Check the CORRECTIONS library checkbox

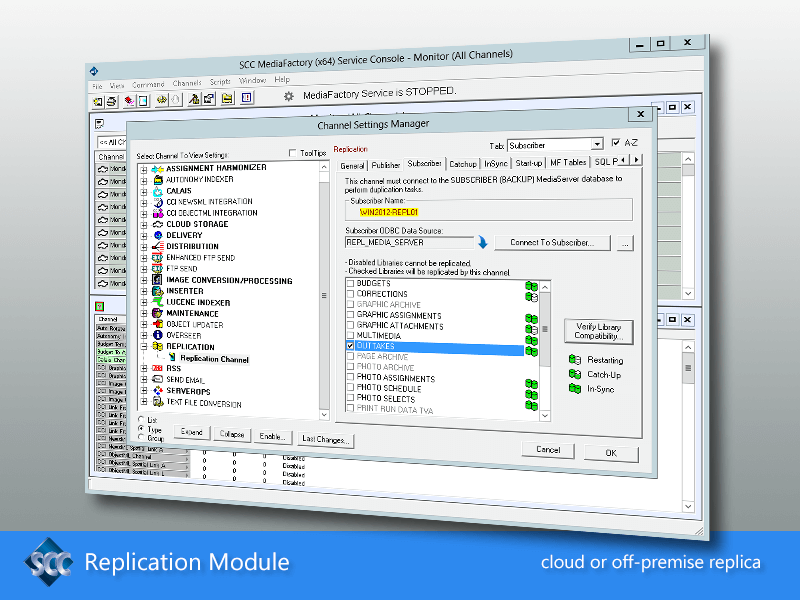point(351,294)
